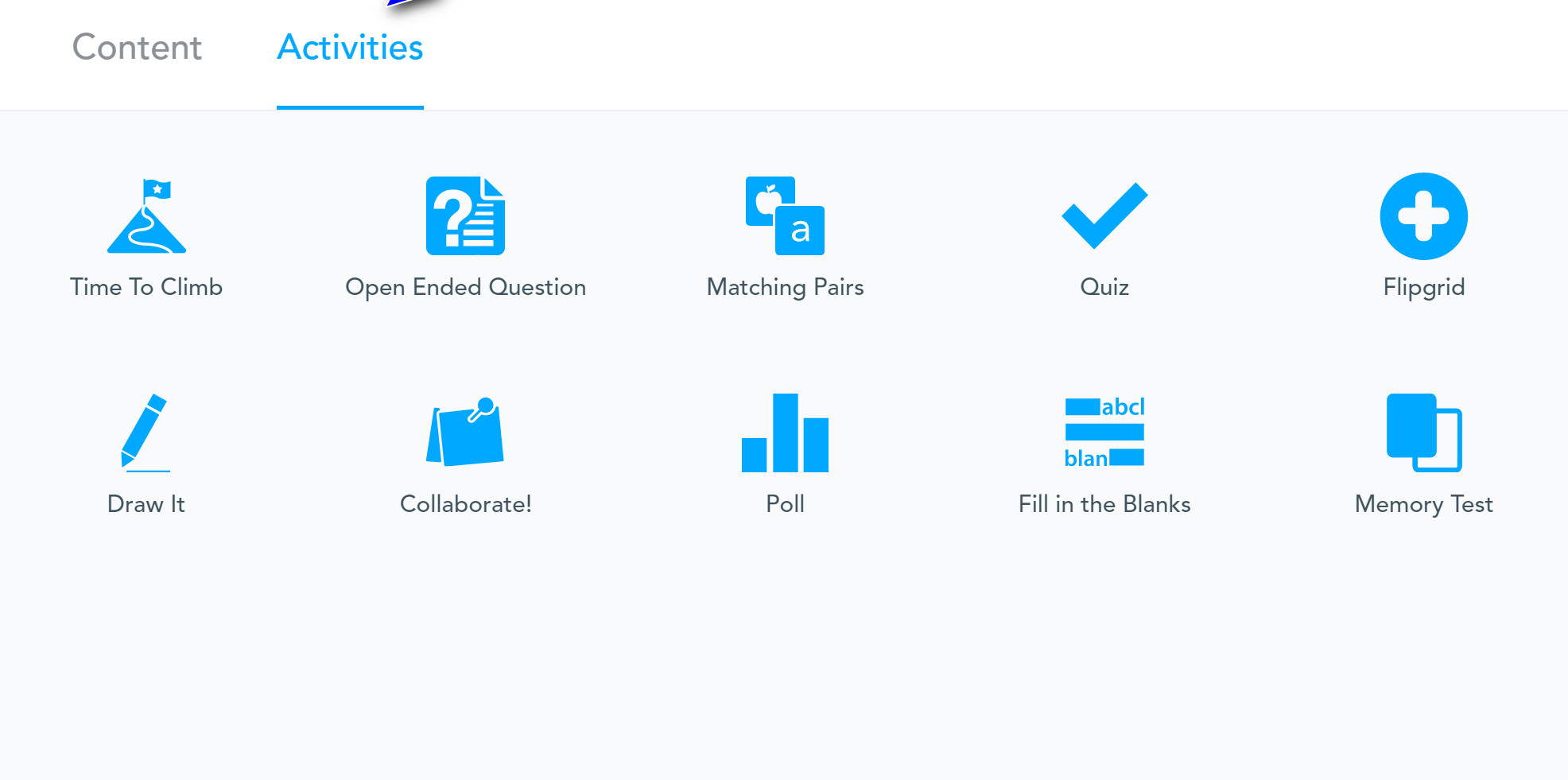Select the Draw It pencil icon
1568x780 pixels.
point(146,433)
